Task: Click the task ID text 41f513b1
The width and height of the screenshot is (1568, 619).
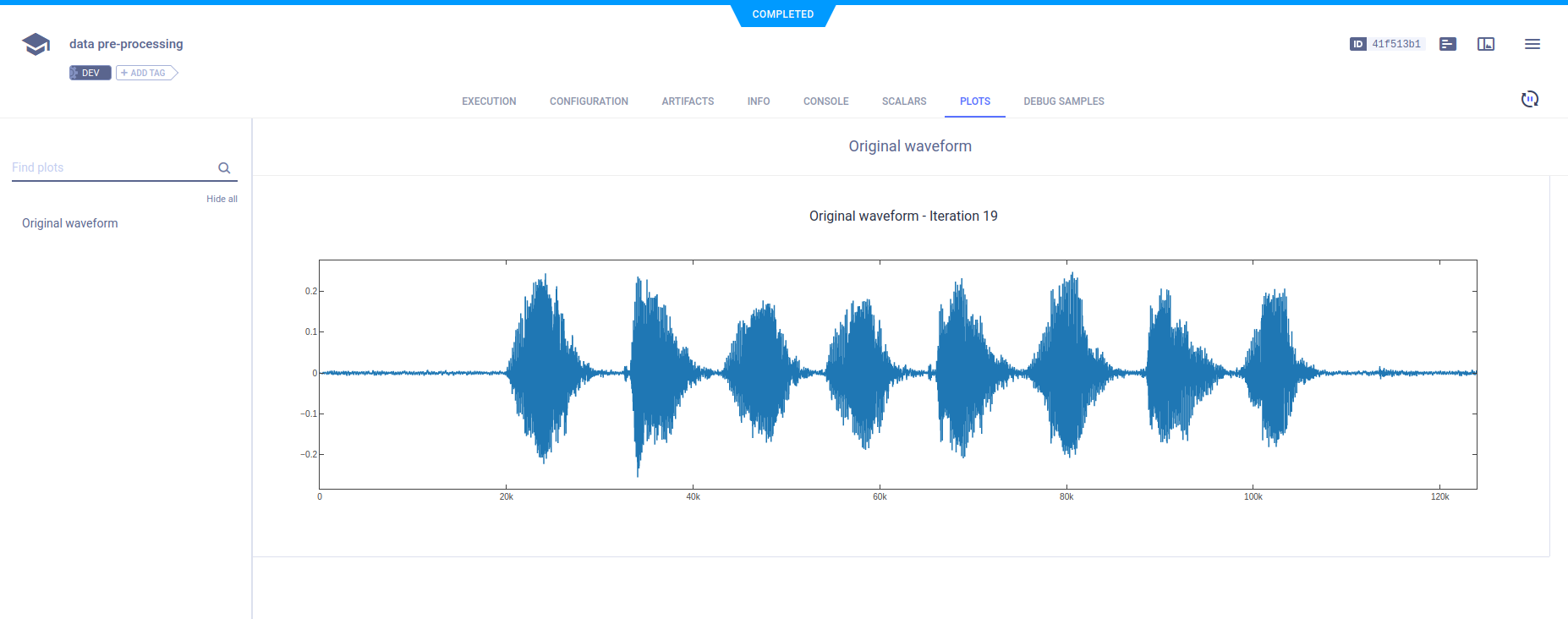Action: (x=1396, y=44)
